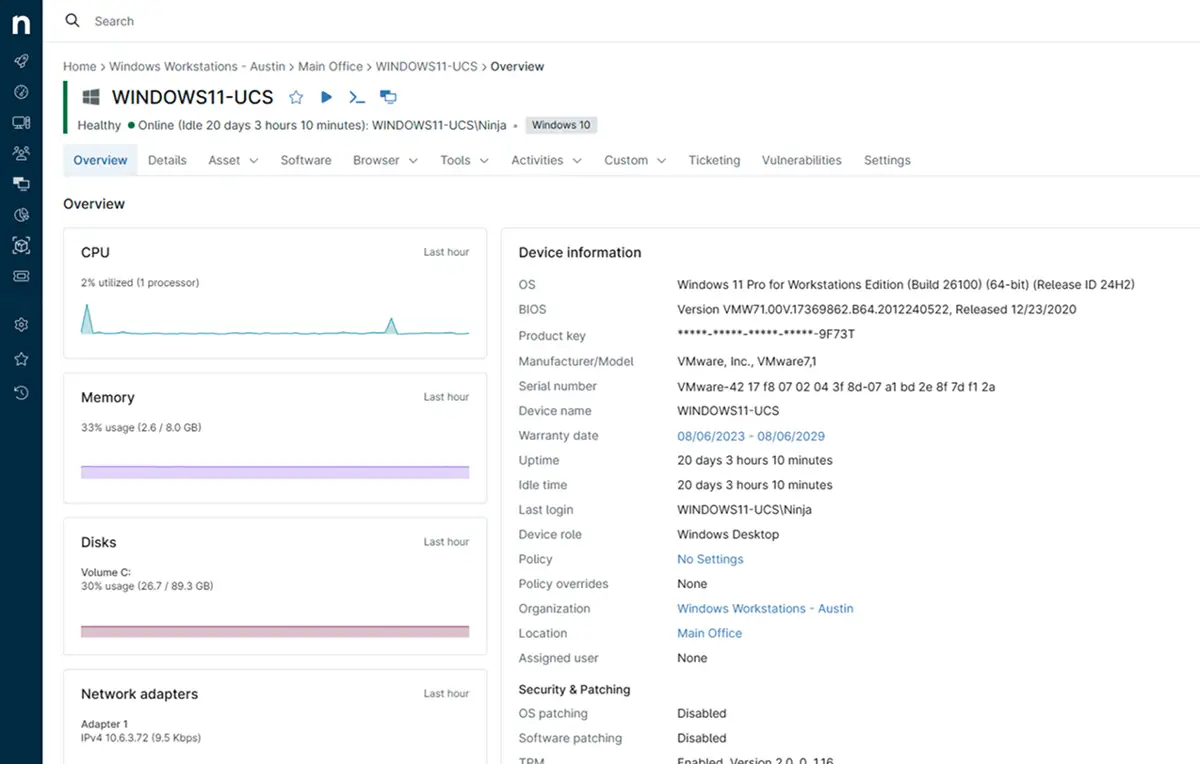Open the Ticketing tab
The width and height of the screenshot is (1200, 764).
[714, 160]
